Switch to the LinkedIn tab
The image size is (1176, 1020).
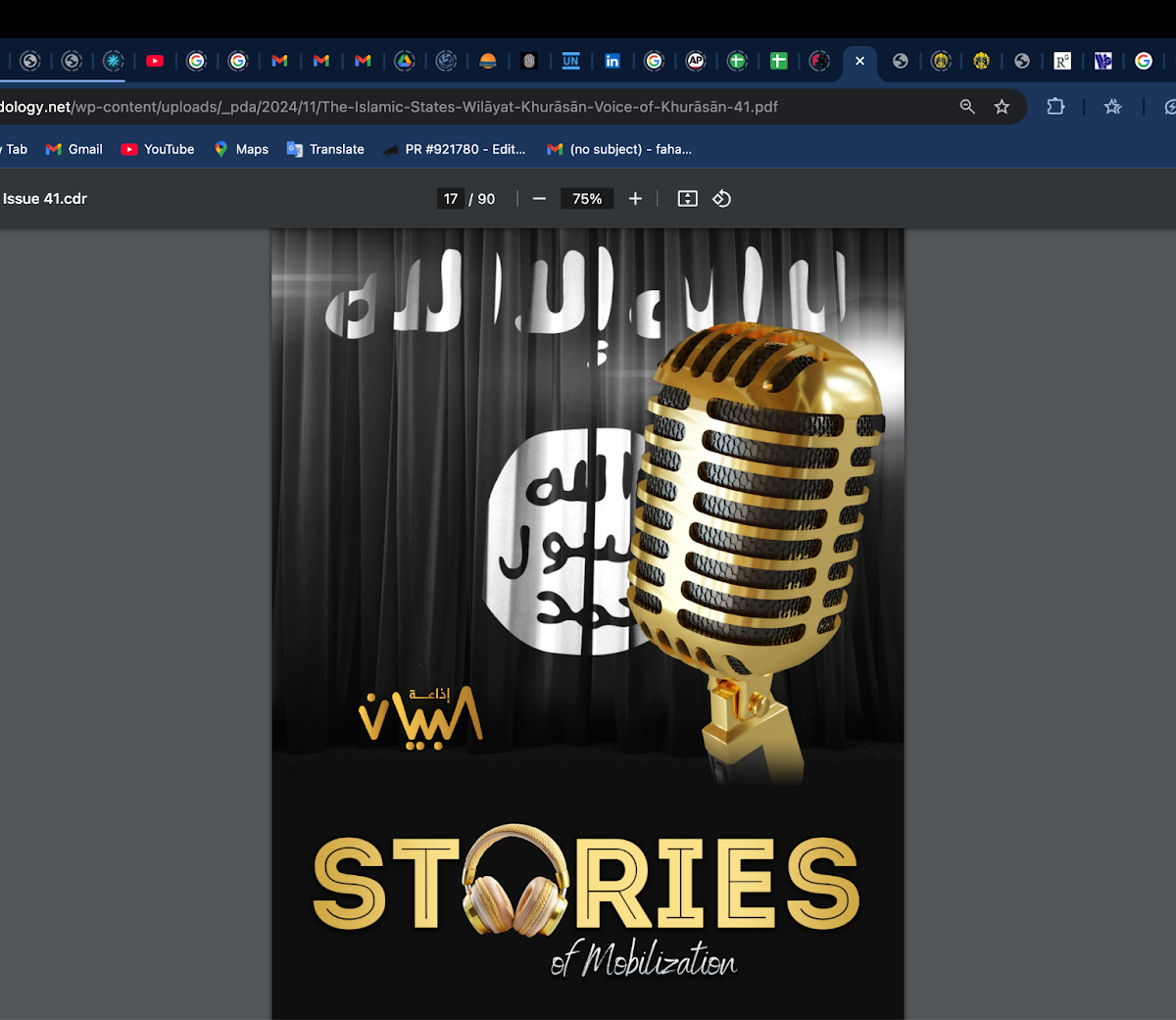612,61
